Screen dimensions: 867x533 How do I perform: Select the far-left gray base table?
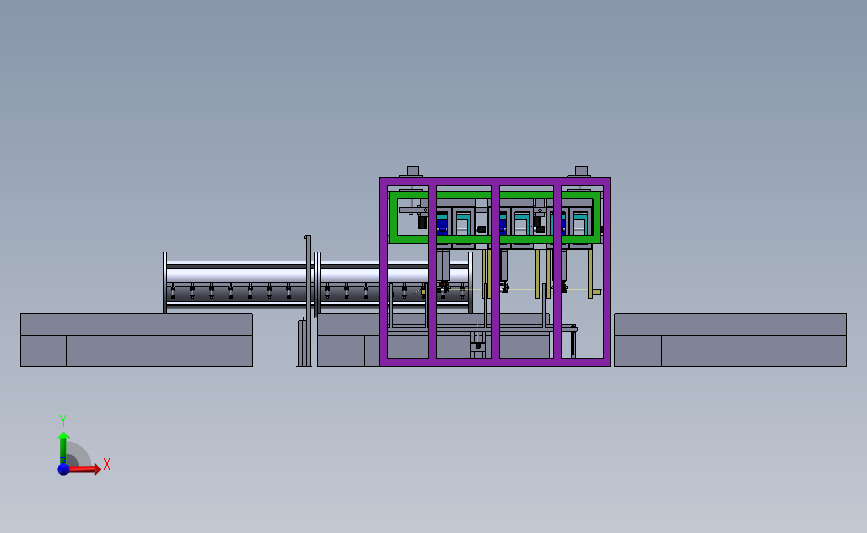pos(136,339)
